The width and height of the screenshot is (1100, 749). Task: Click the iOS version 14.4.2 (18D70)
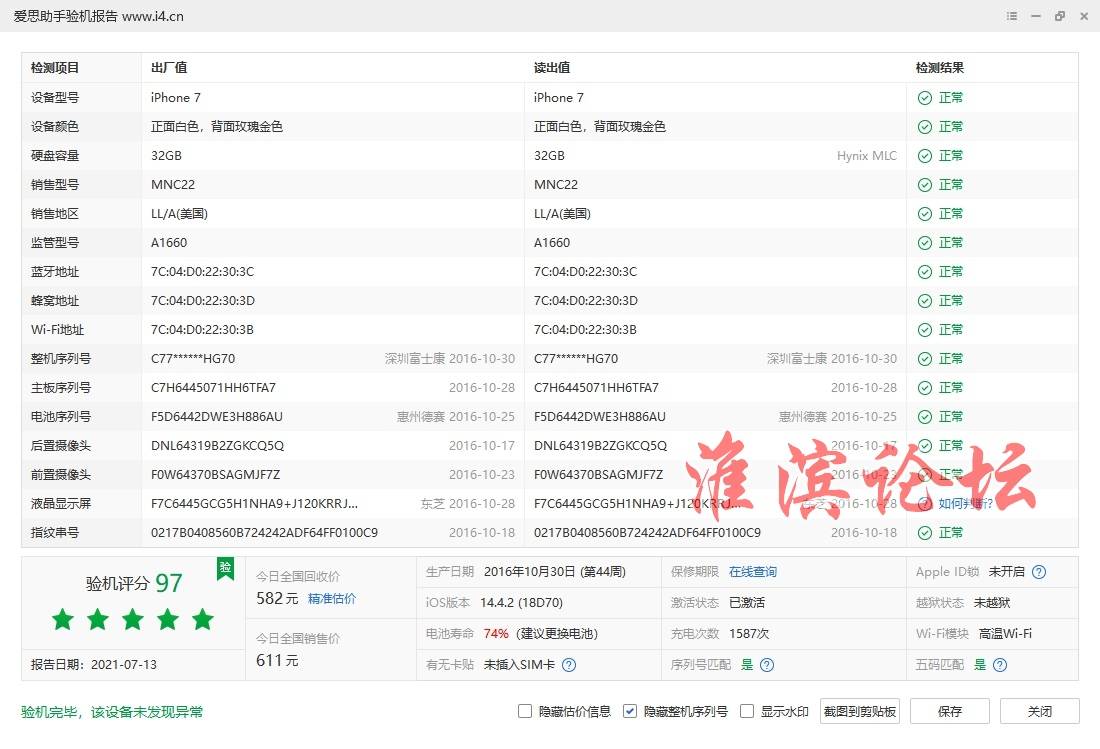521,602
